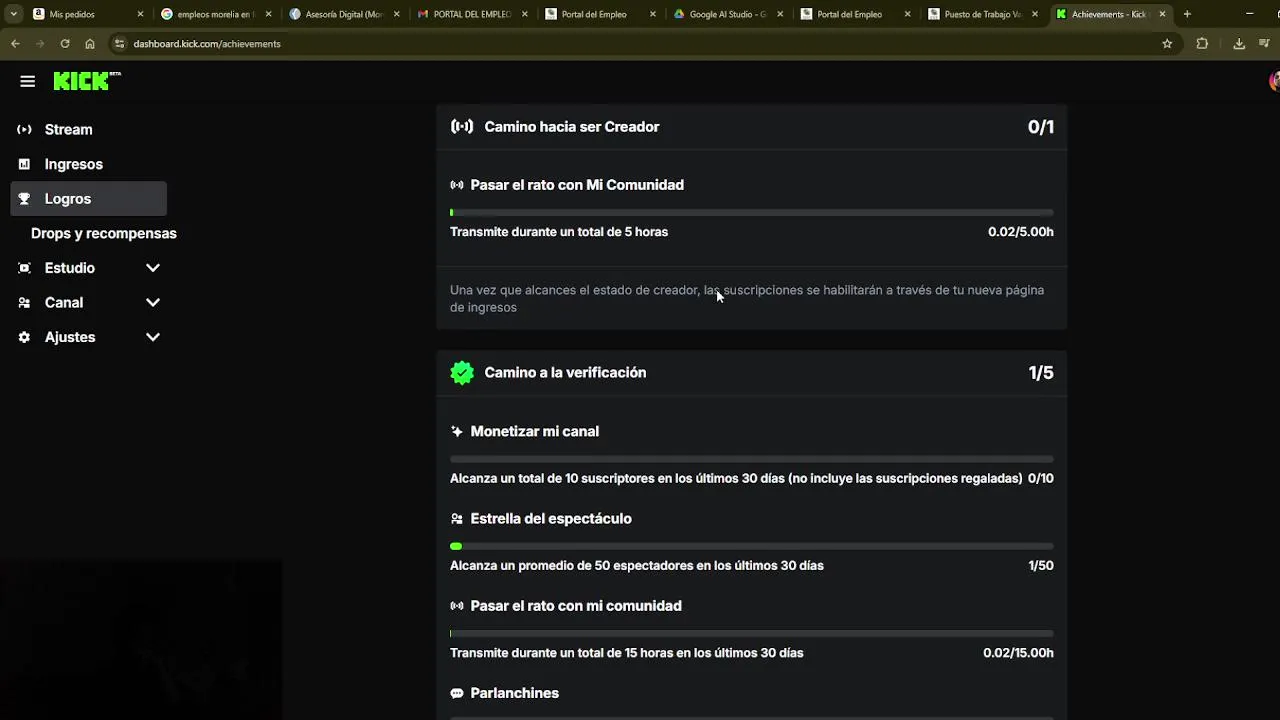Click the browser home icon

point(90,44)
